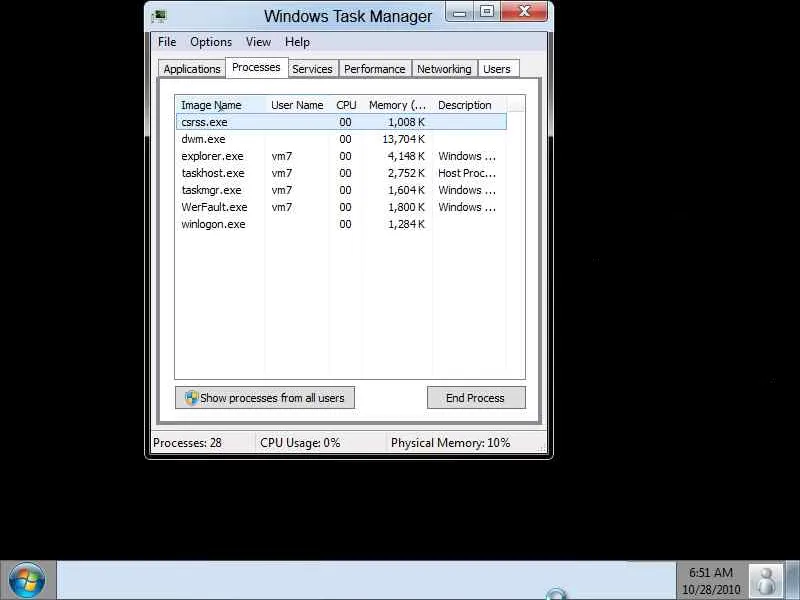Click the 1,284 K memory value

(x=406, y=224)
